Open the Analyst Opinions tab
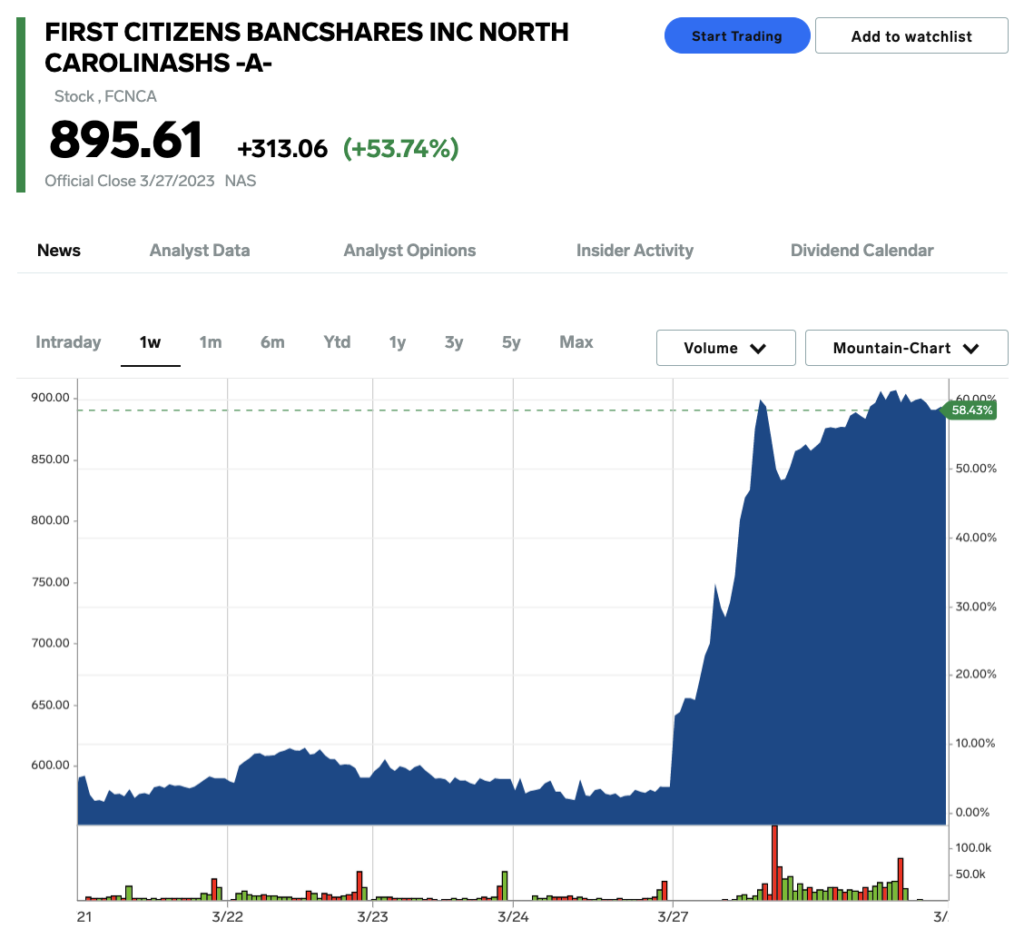 pyautogui.click(x=409, y=251)
